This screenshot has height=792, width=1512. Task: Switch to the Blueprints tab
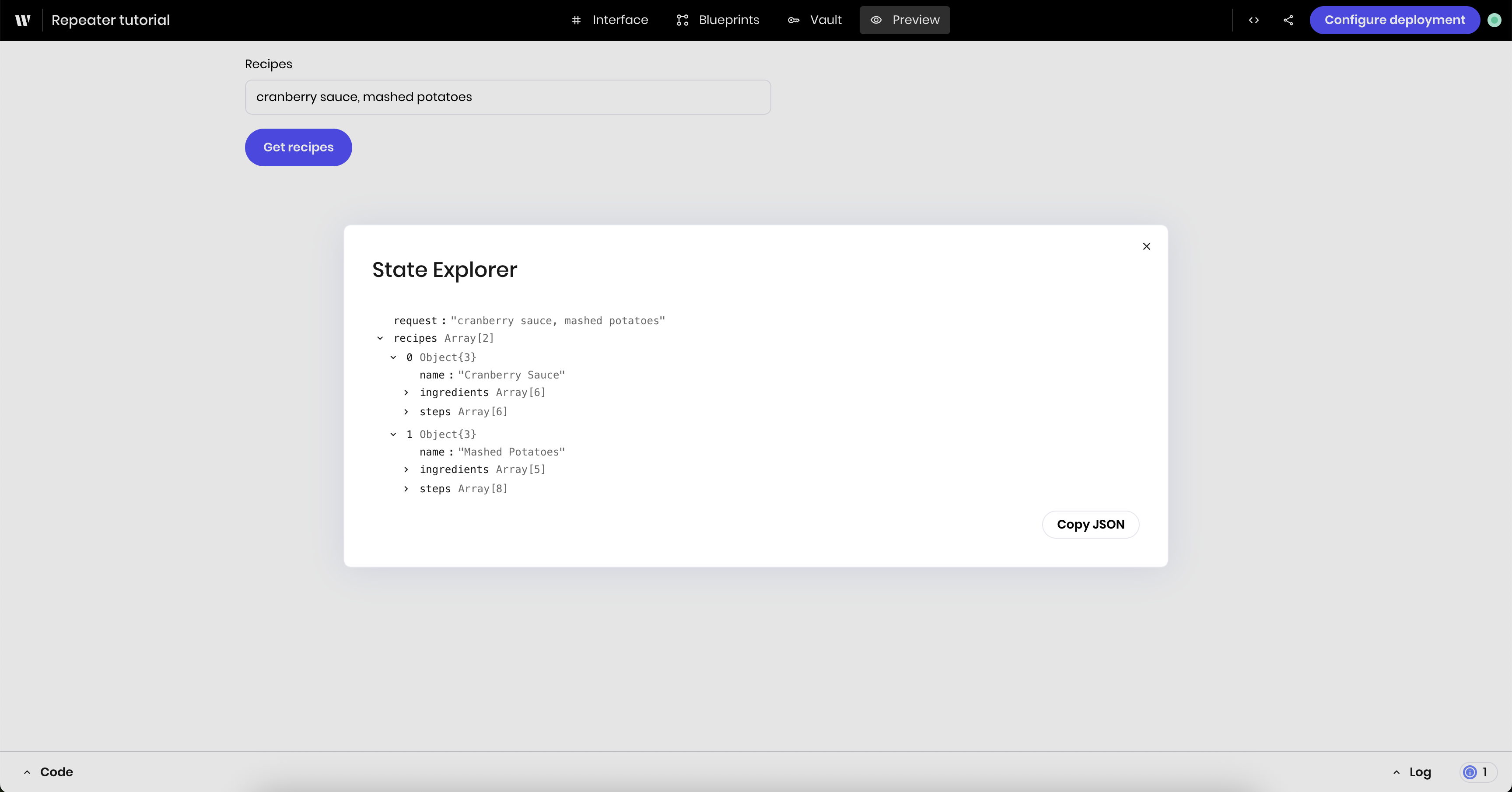[717, 20]
